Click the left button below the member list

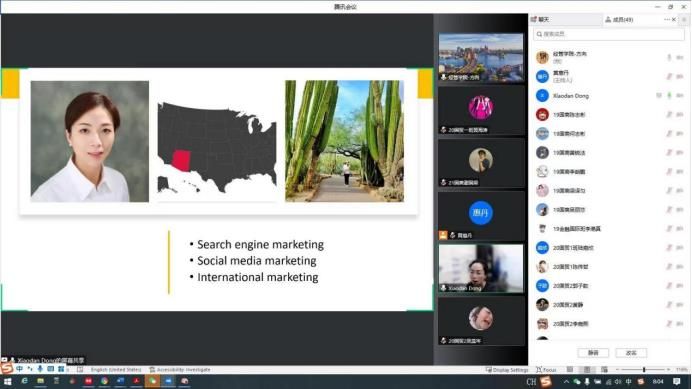pyautogui.click(x=593, y=353)
